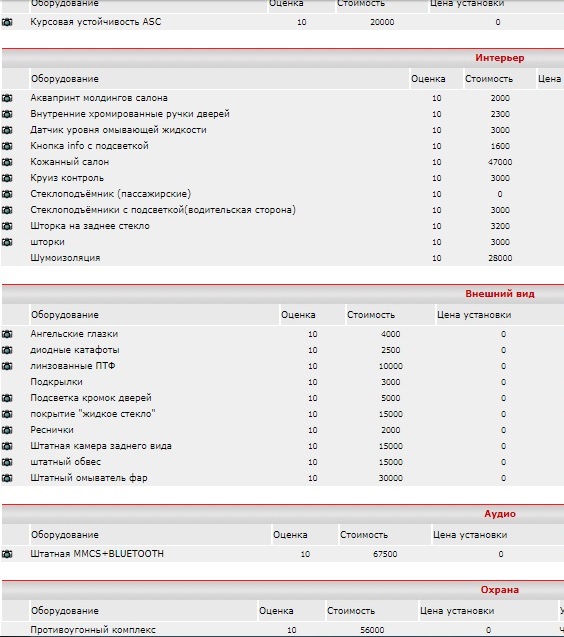Select Круиз контроль text
Screen dimensions: 564x637
[x=67, y=178]
